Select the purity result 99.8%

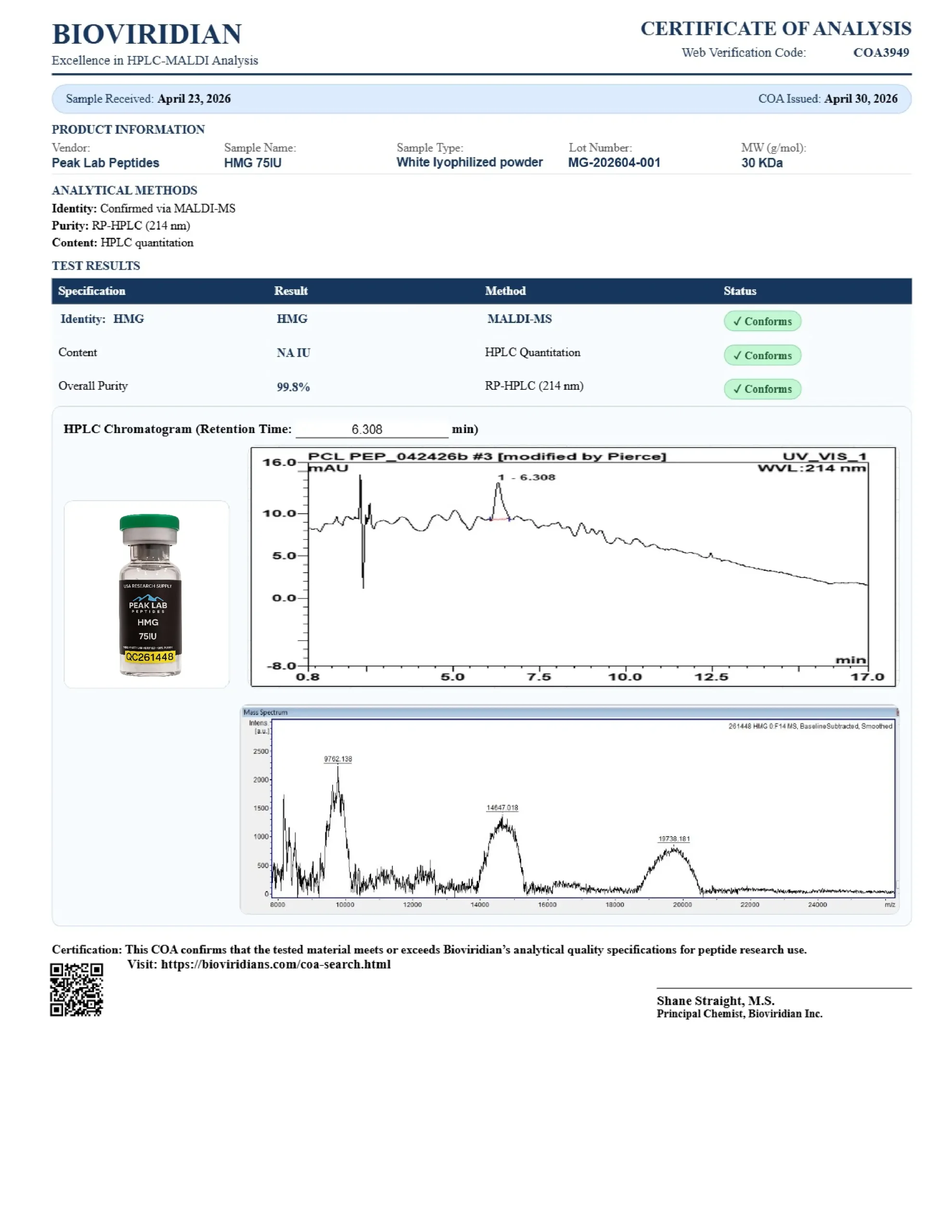coord(293,387)
